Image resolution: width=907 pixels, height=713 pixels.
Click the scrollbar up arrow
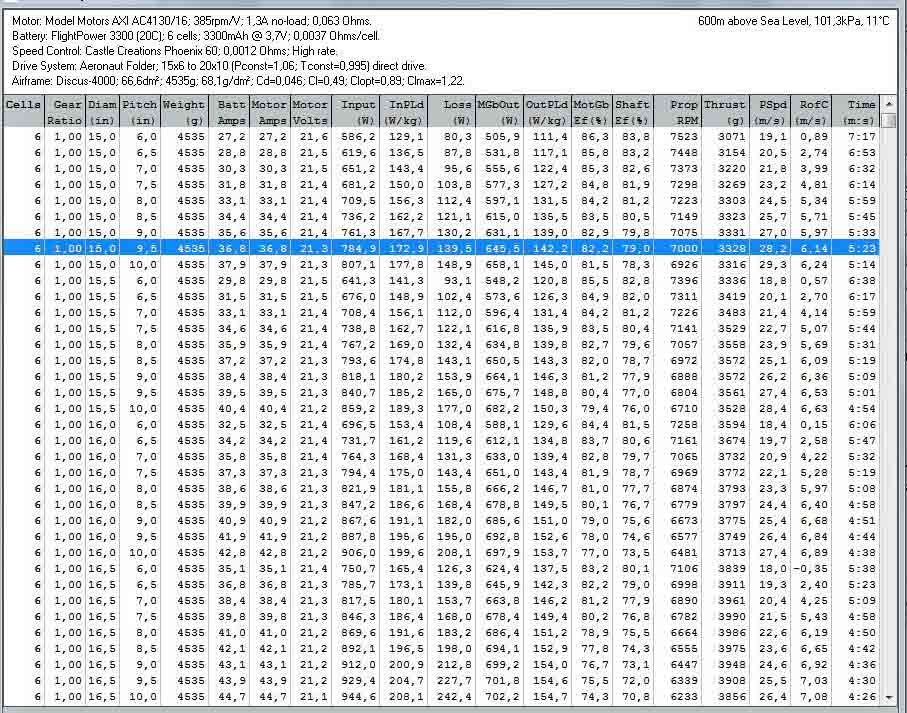coord(890,103)
